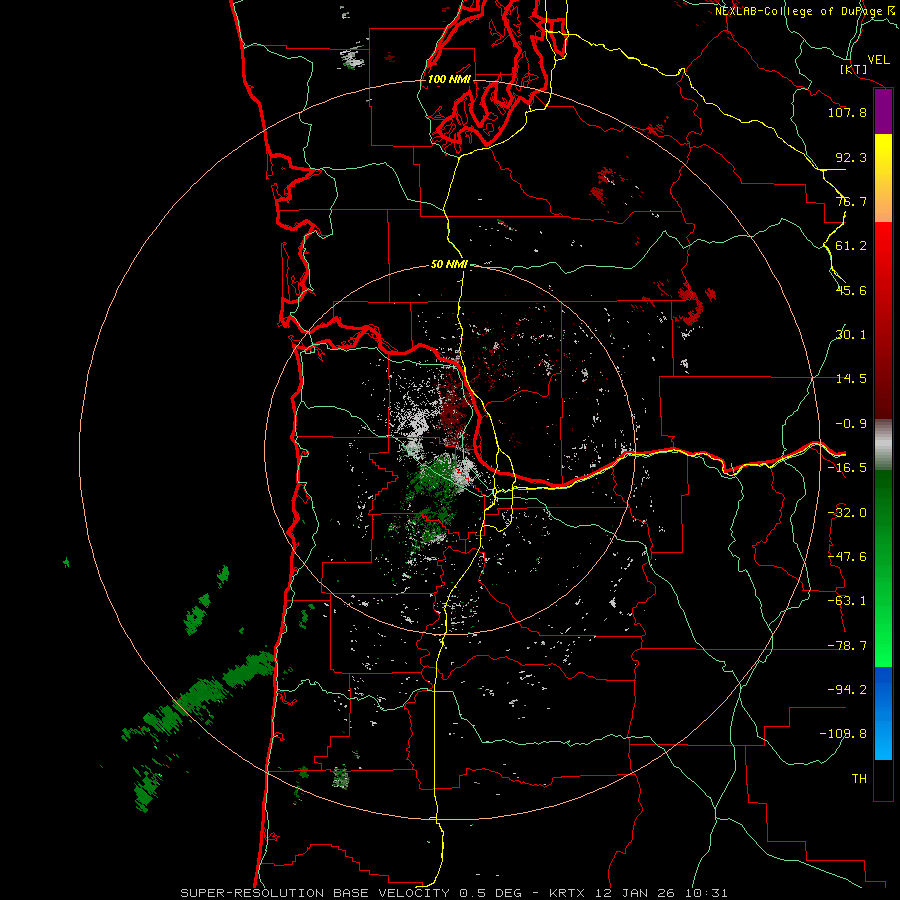Click the "50 NMI" range ring label

click(449, 264)
